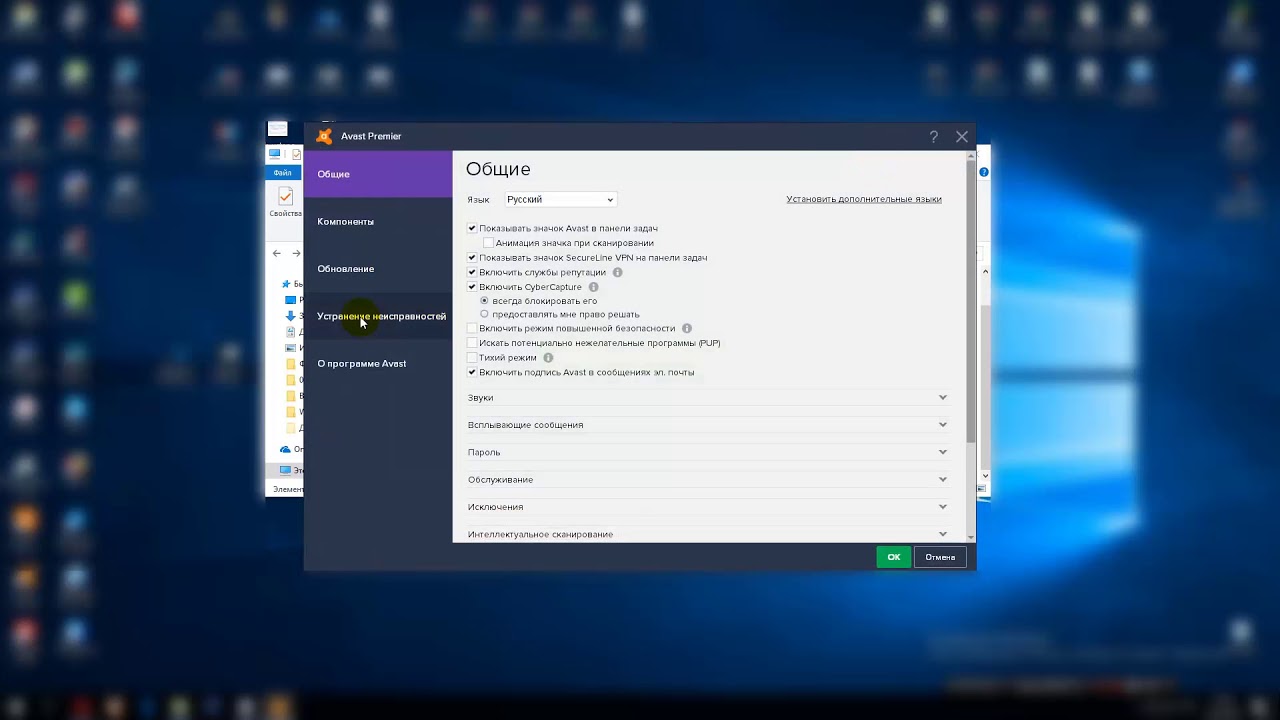The image size is (1280, 720).
Task: Expand the Звуки section
Action: coord(707,398)
